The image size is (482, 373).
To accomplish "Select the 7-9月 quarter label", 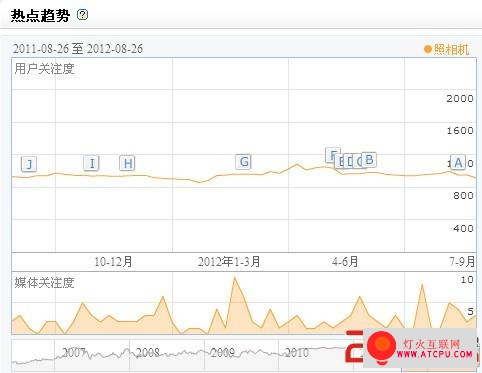I will pos(462,262).
